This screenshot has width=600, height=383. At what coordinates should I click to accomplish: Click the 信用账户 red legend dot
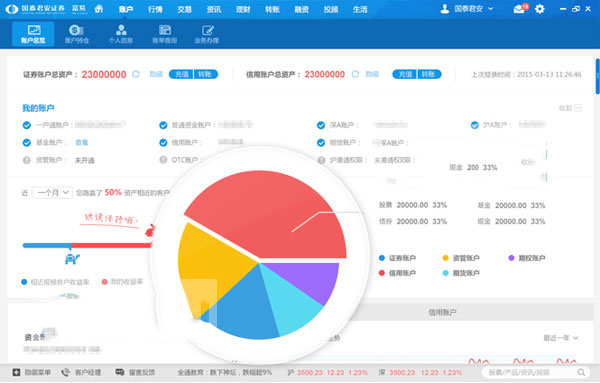pyautogui.click(x=382, y=273)
